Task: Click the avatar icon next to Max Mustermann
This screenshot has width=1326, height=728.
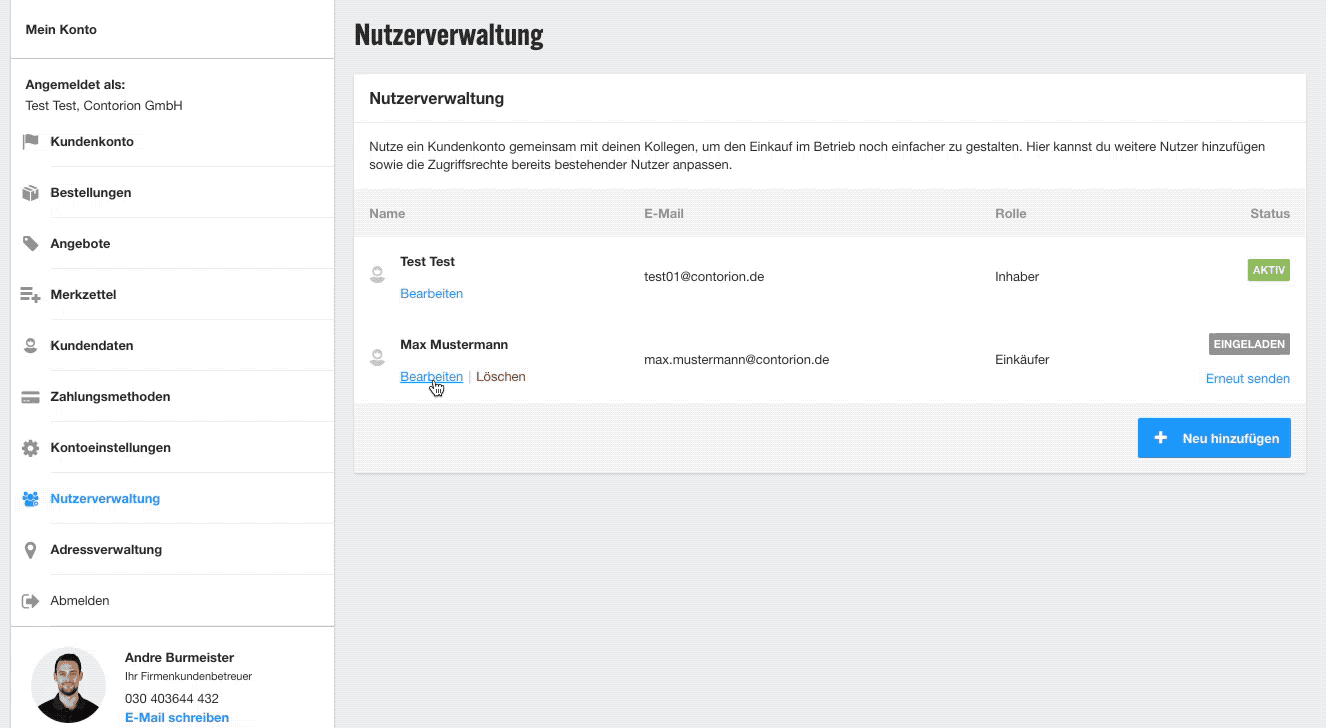Action: point(377,357)
